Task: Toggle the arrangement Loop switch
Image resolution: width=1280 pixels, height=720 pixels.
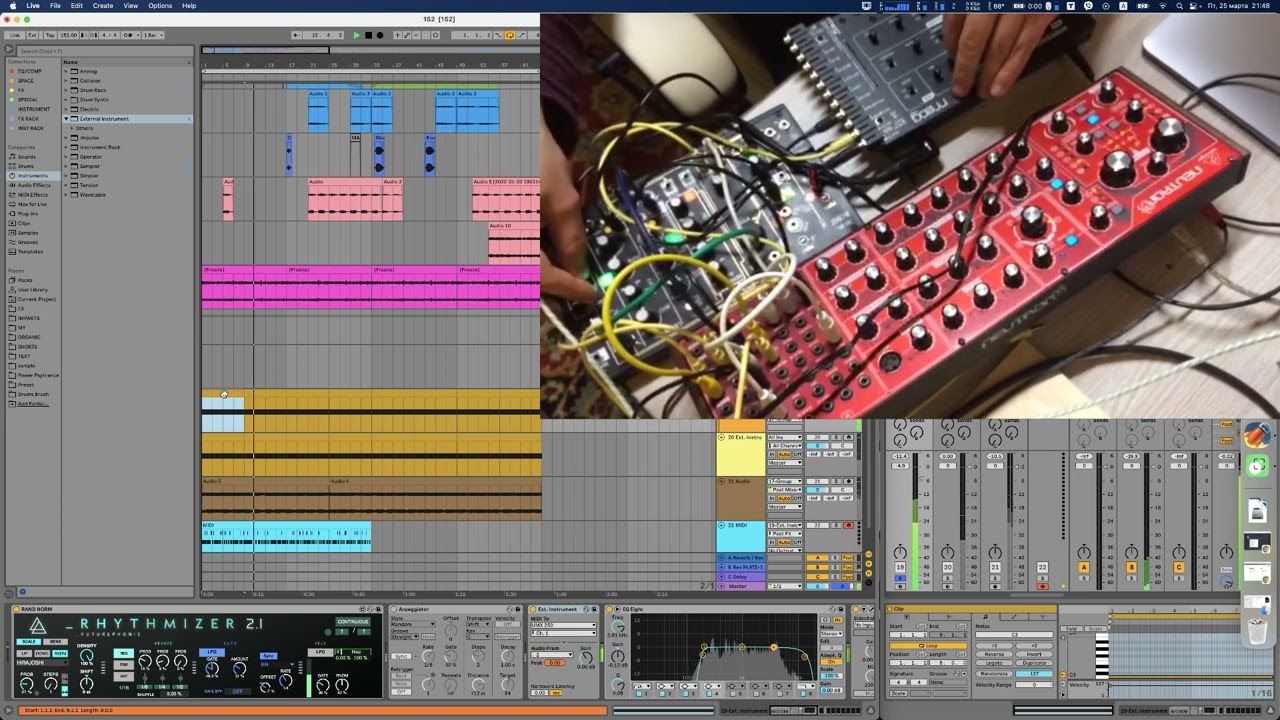Action: 510,35
